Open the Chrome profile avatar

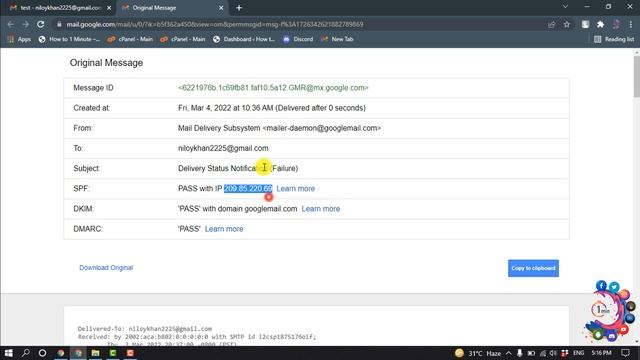click(x=616, y=24)
